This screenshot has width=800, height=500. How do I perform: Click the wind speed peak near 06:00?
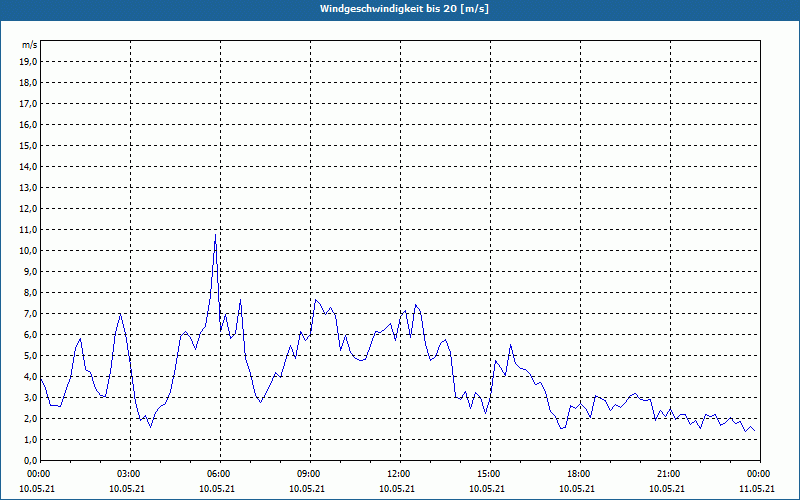215,235
